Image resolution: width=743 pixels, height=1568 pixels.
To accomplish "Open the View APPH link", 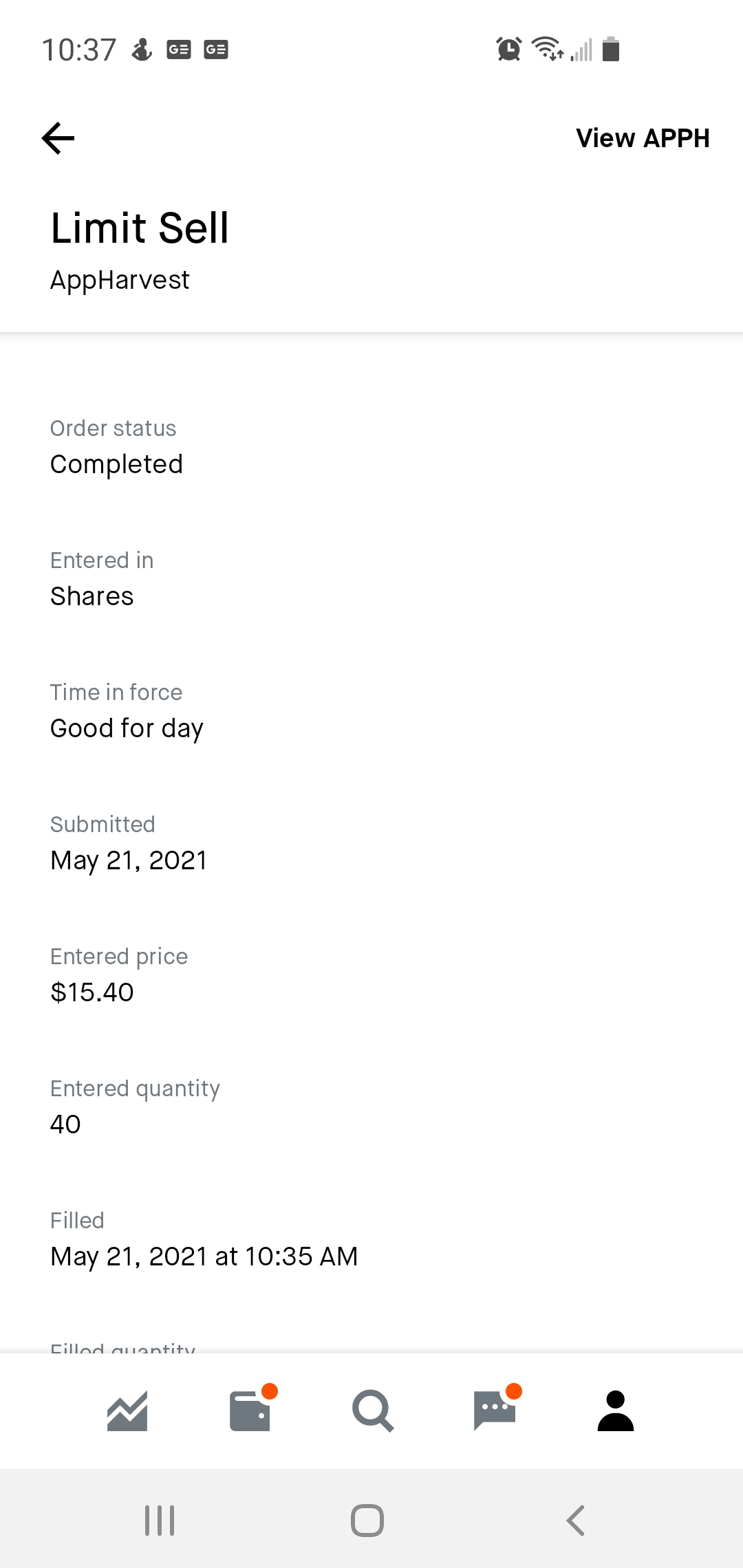I will tap(642, 138).
